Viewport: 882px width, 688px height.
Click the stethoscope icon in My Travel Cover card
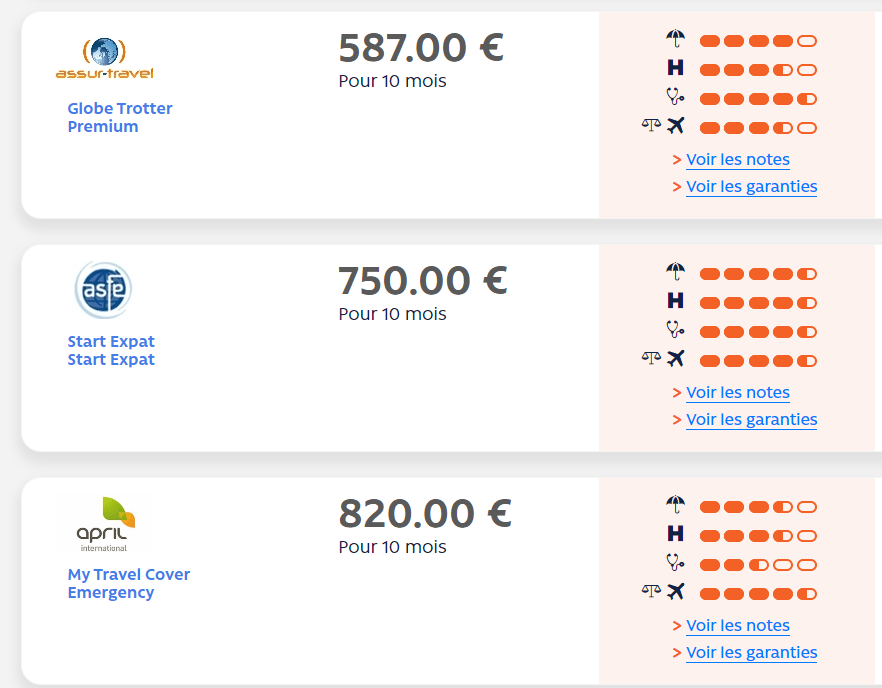(x=676, y=562)
